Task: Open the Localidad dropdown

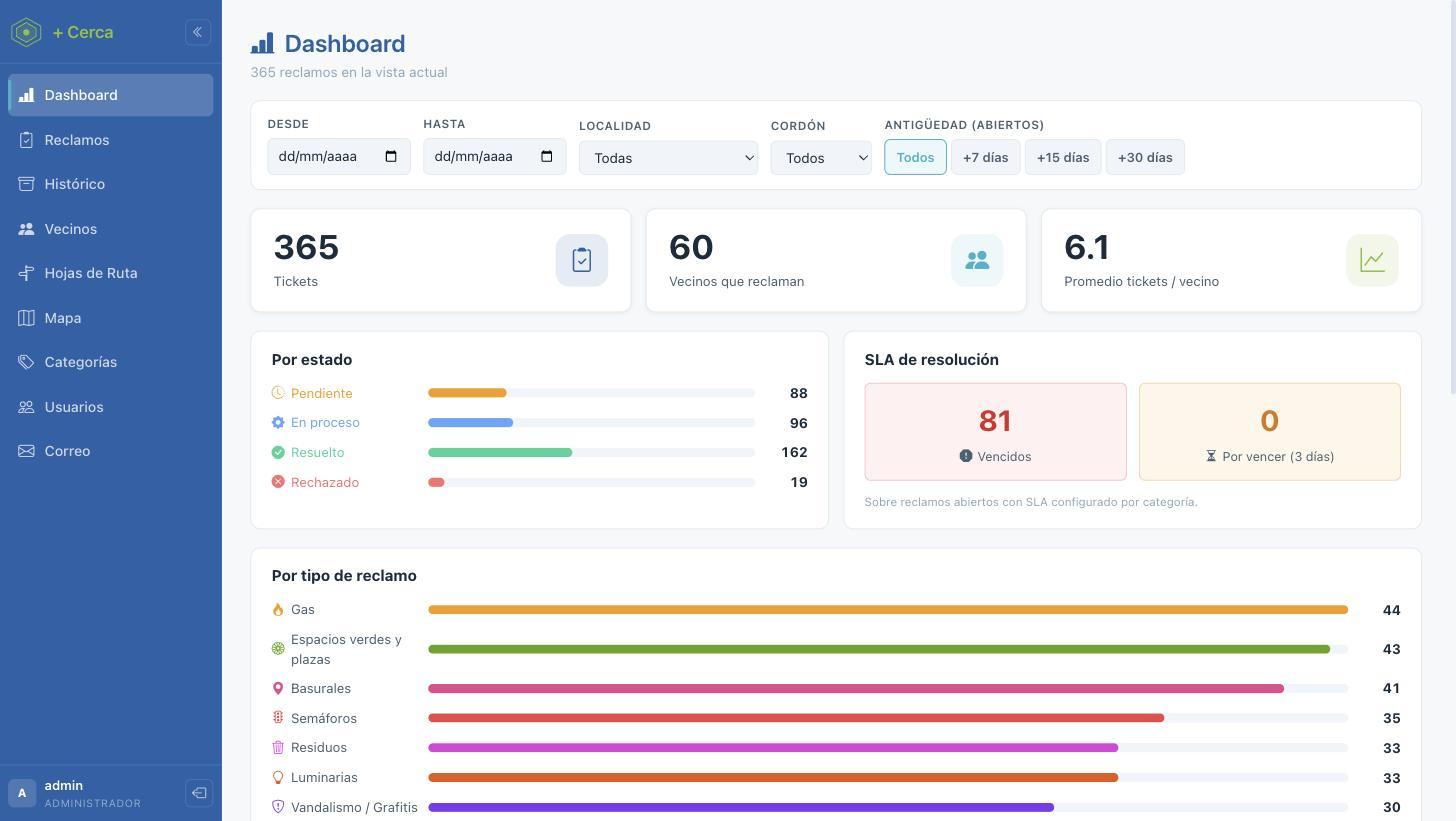Action: click(x=668, y=158)
